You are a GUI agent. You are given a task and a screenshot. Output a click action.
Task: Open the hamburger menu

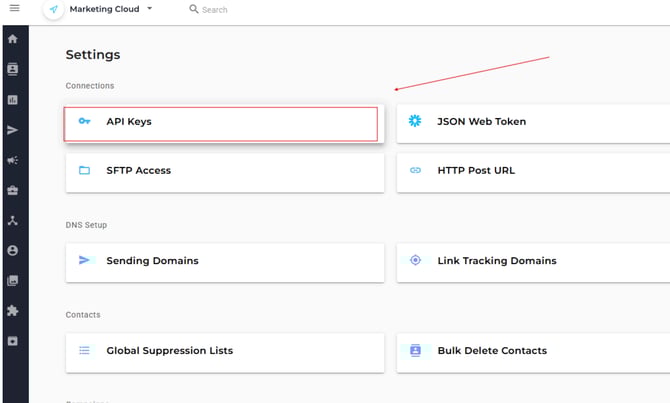14,9
